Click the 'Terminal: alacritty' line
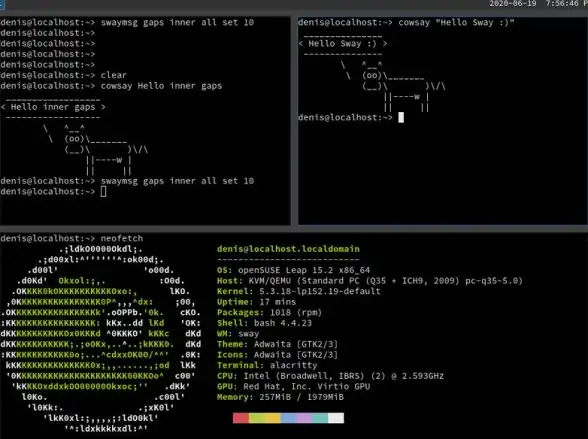Viewport: 588px width, 439px height. pos(267,365)
